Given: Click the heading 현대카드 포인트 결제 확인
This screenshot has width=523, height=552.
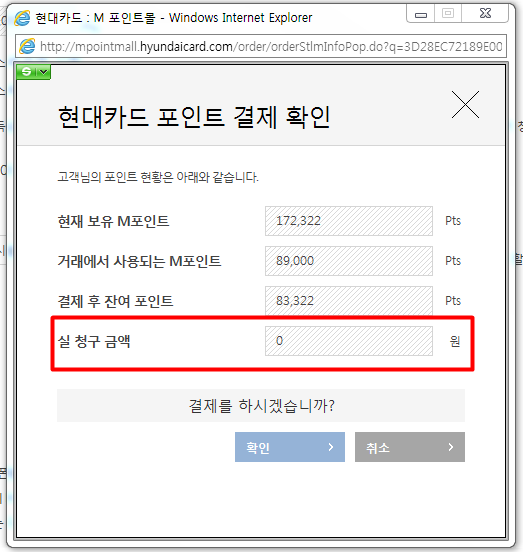Looking at the screenshot, I should click(194, 117).
